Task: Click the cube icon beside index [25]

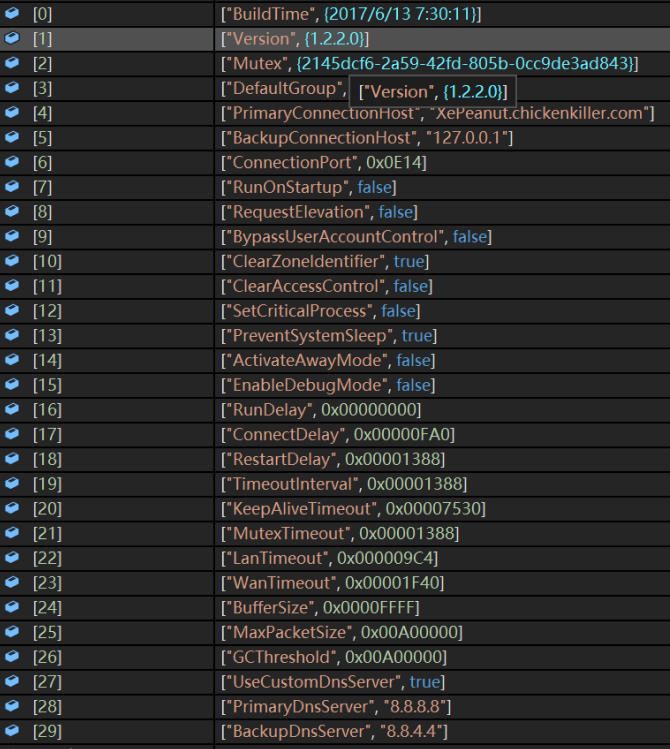Action: pyautogui.click(x=12, y=632)
